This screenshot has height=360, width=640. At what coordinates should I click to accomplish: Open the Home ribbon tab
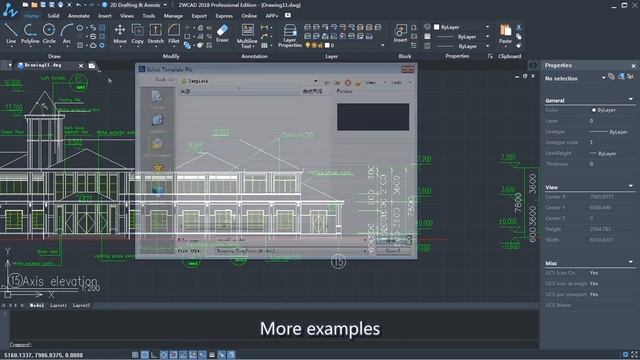[x=31, y=16]
